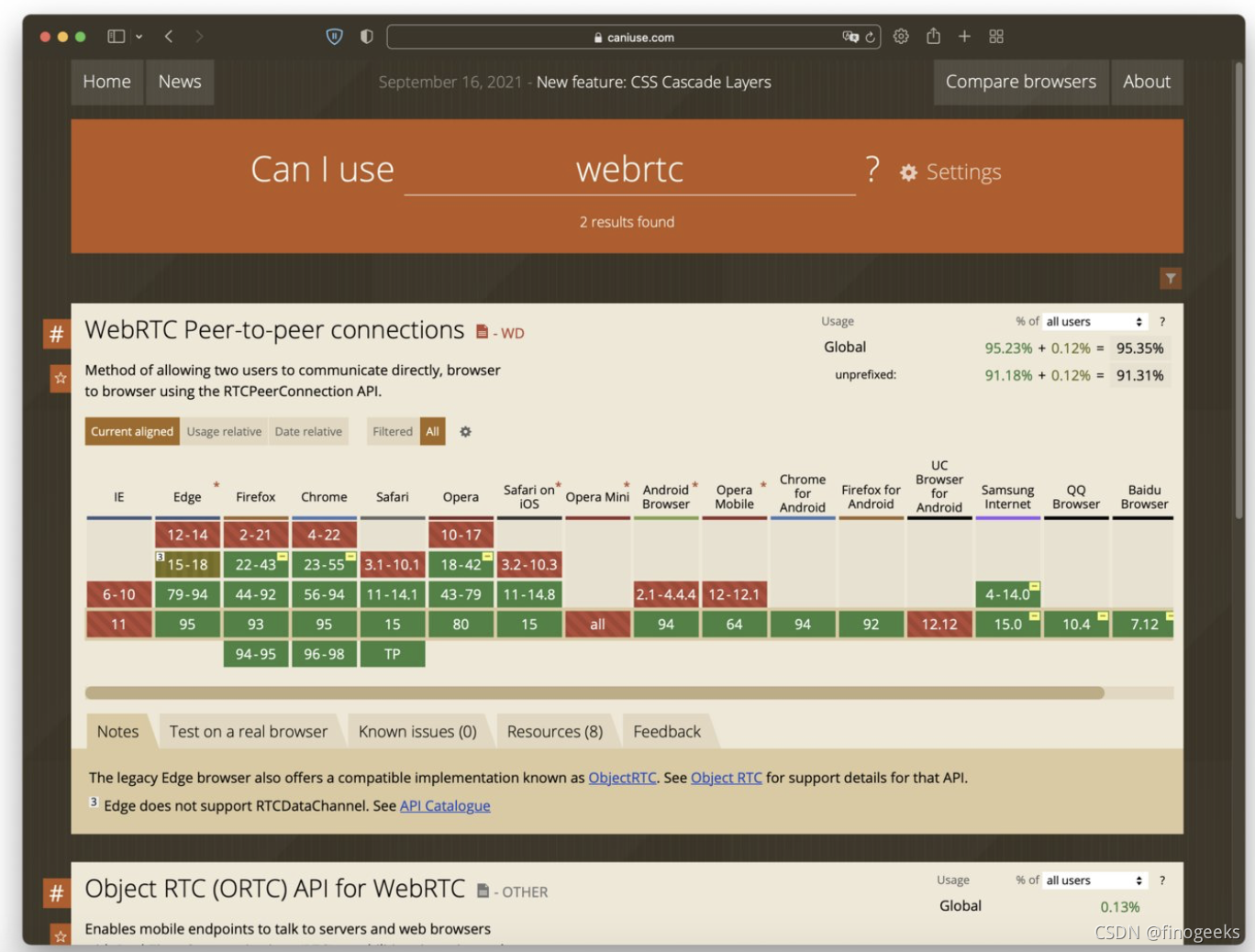
Task: Click the page vertical scrollbar
Action: tap(1238, 292)
